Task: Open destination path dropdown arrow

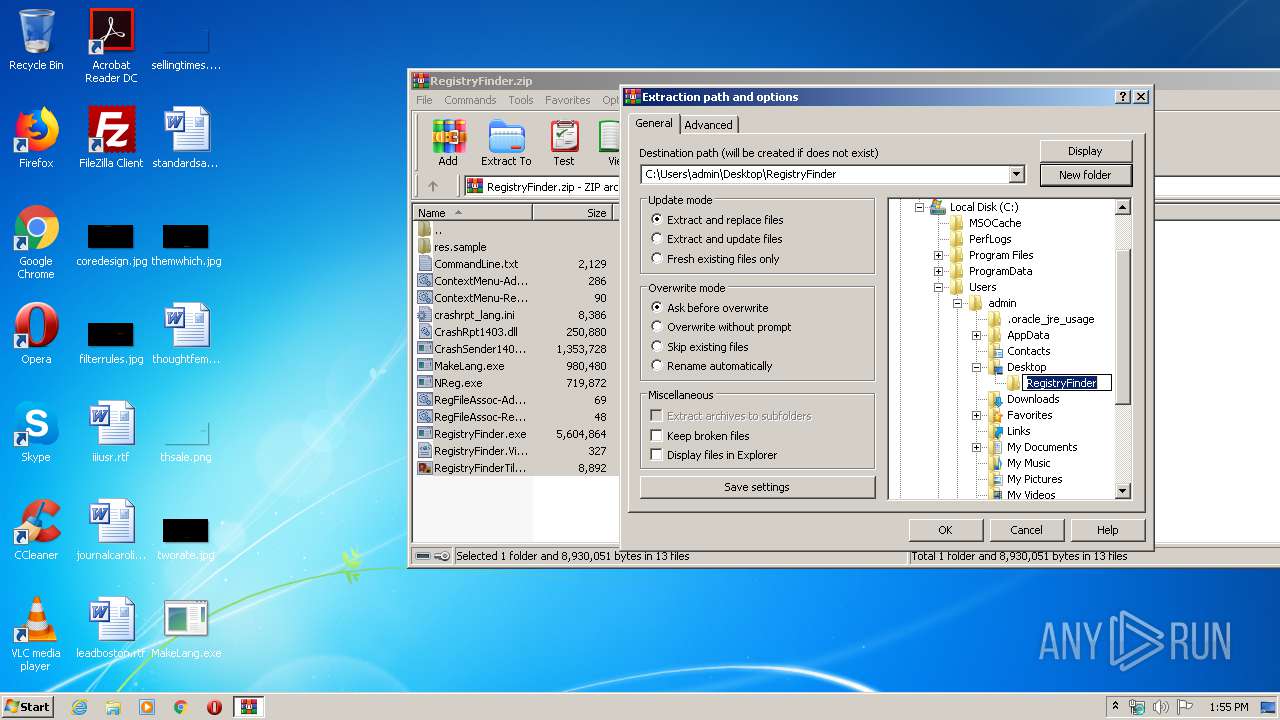Action: (x=1017, y=174)
